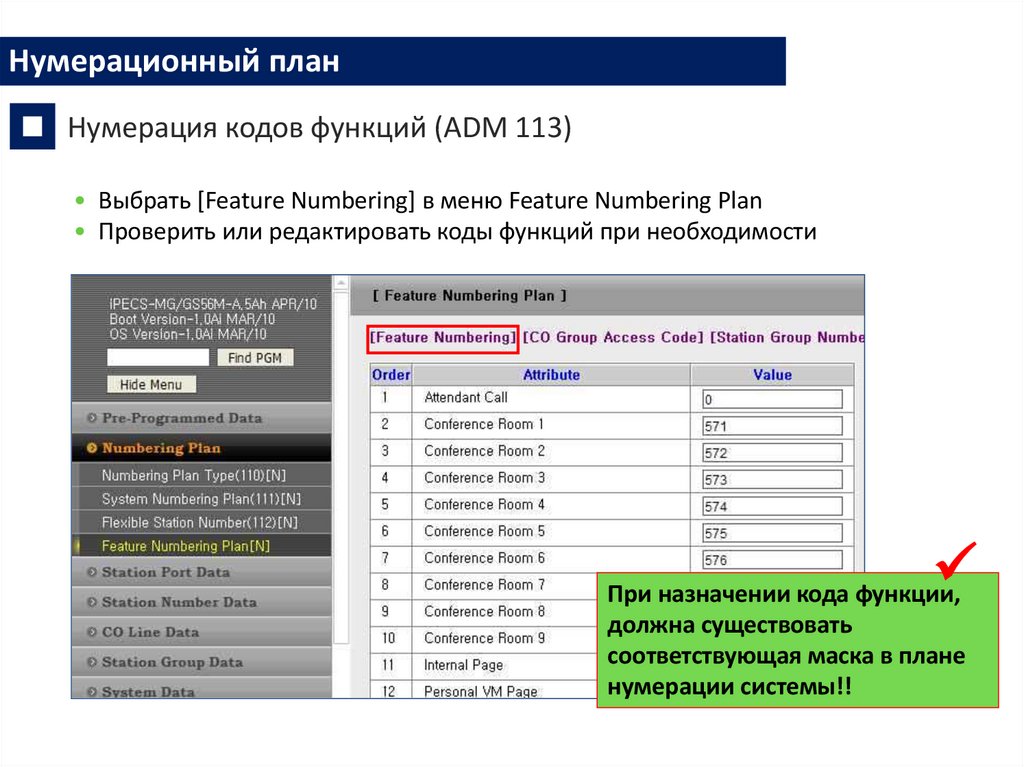This screenshot has height=767, width=1024.
Task: Click the Station Number Data bullet icon
Action: click(92, 602)
